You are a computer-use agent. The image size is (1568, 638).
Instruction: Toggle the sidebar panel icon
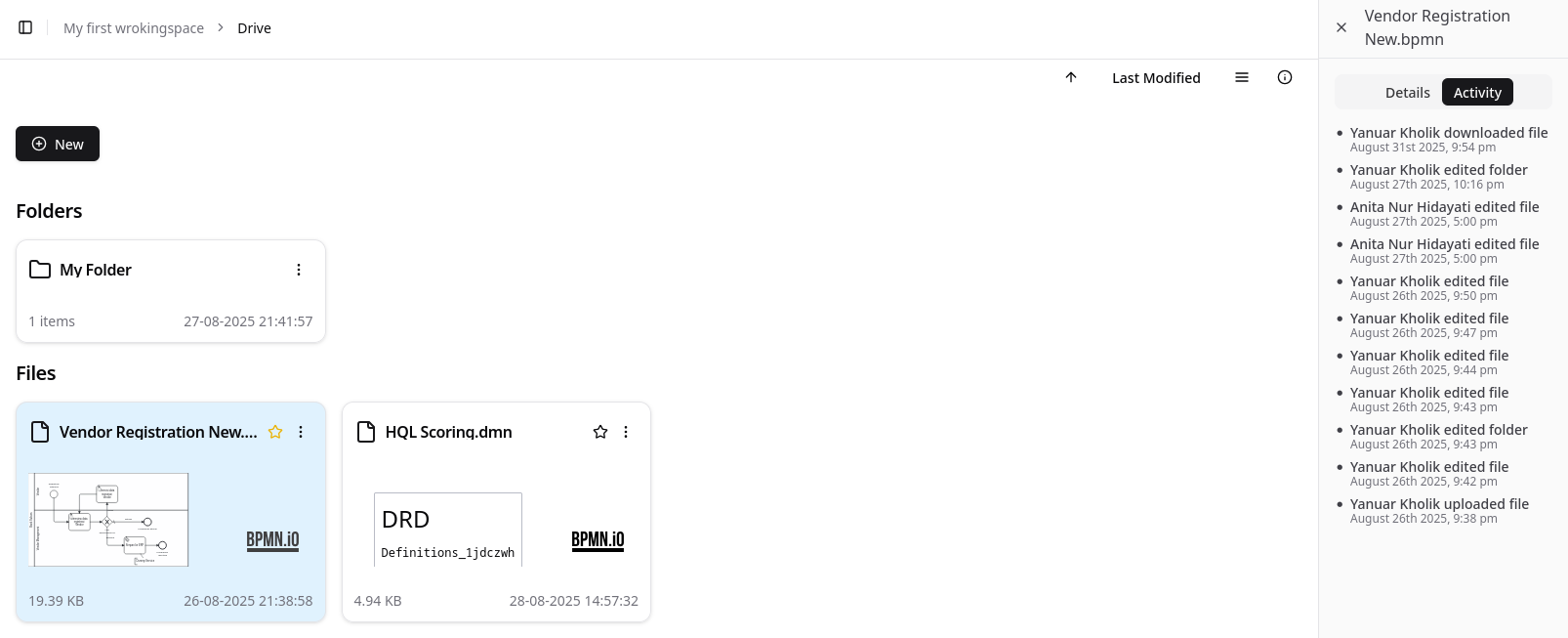click(25, 27)
